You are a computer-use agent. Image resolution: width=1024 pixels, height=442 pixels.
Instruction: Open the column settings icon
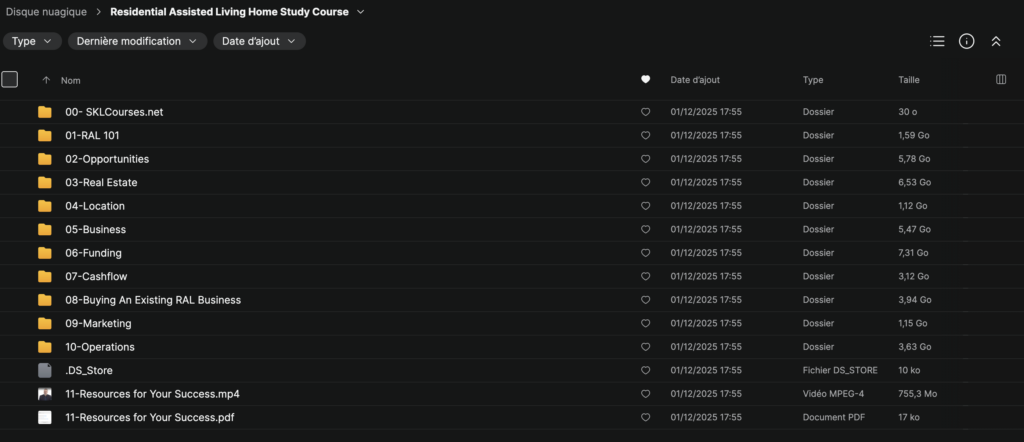tap(1001, 80)
